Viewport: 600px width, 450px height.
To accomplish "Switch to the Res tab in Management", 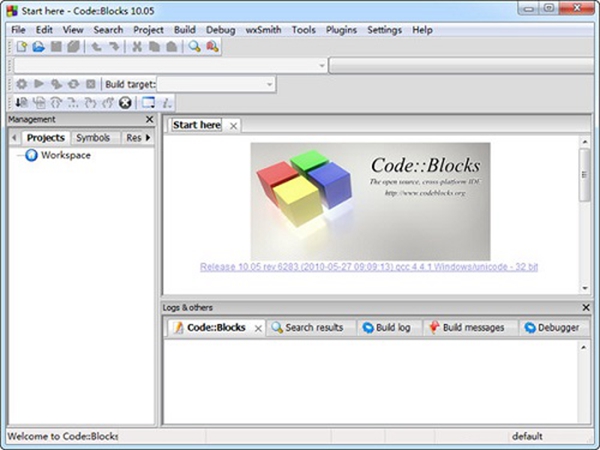I will 134,137.
